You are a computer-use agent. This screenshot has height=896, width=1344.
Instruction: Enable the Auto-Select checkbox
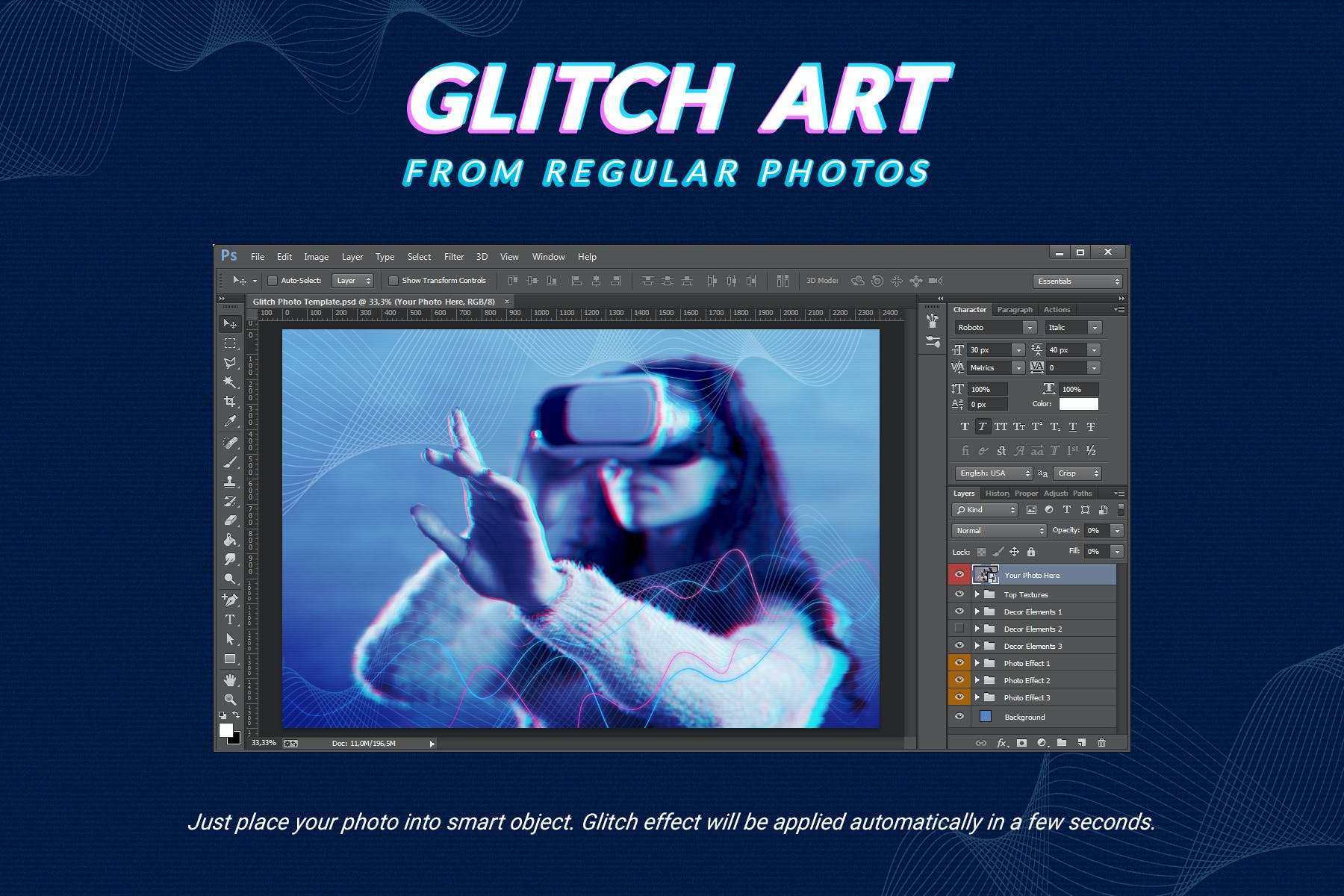click(x=273, y=281)
